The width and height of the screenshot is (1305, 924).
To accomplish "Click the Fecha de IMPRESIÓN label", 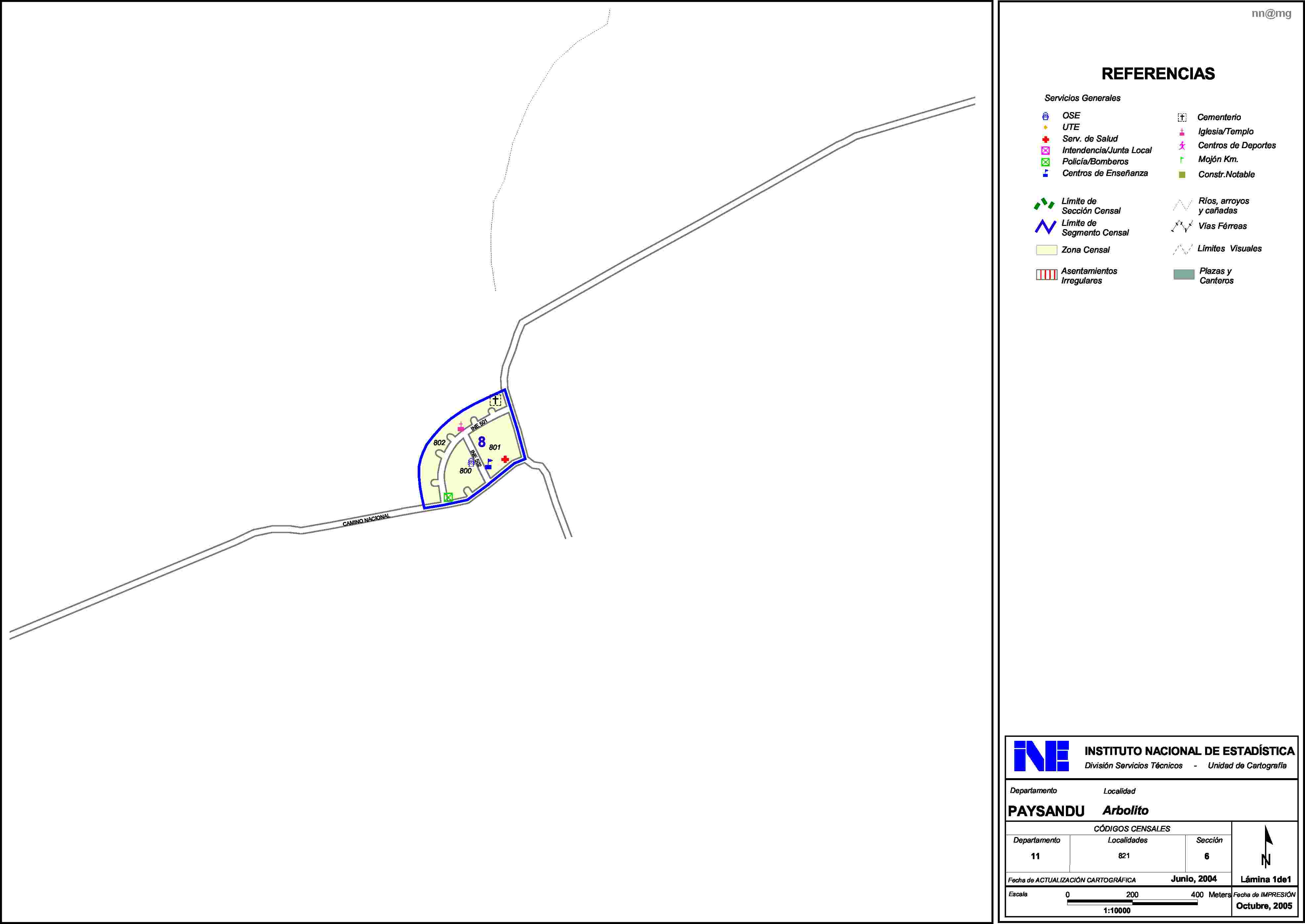I will click(1264, 895).
